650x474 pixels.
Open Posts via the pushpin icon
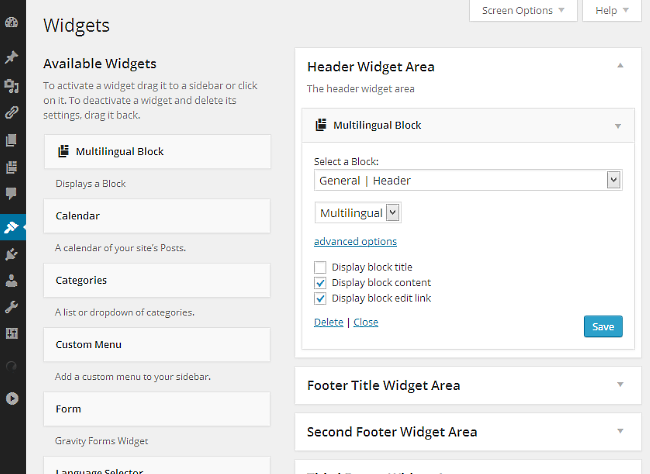(12, 57)
